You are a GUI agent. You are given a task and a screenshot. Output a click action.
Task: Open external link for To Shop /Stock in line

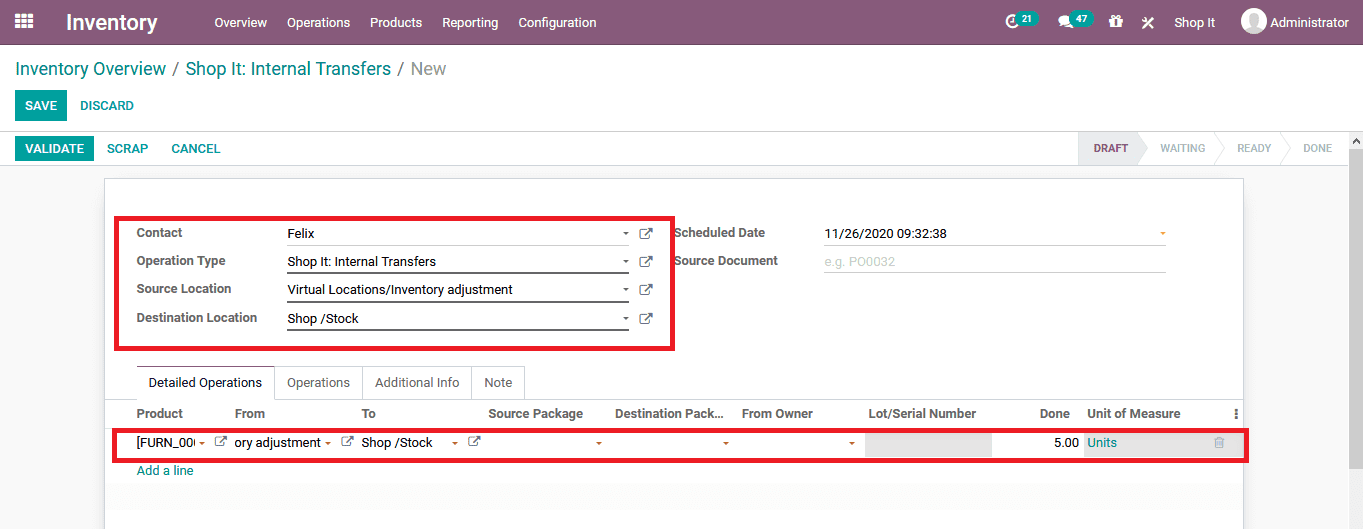[474, 442]
